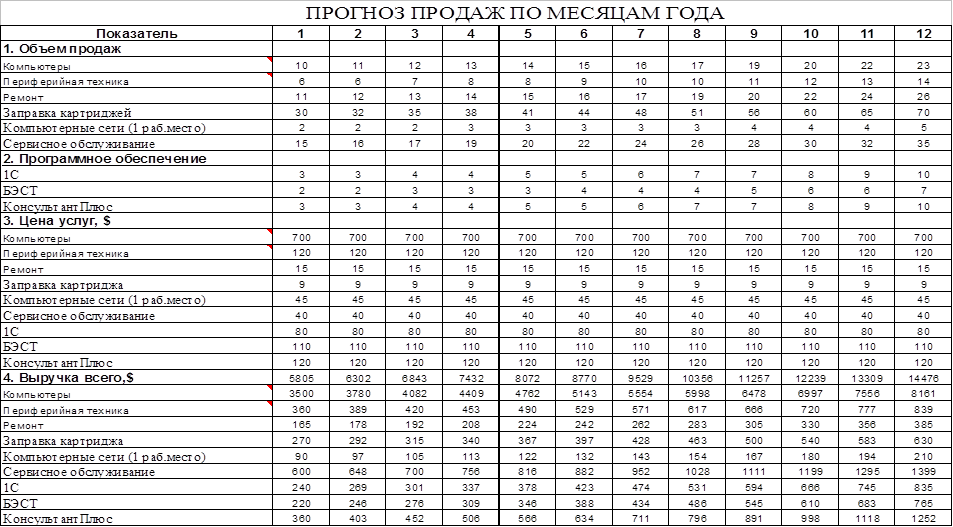Select value 70 in Заправка картриджей row
This screenshot has height=527, width=953.
(925, 112)
